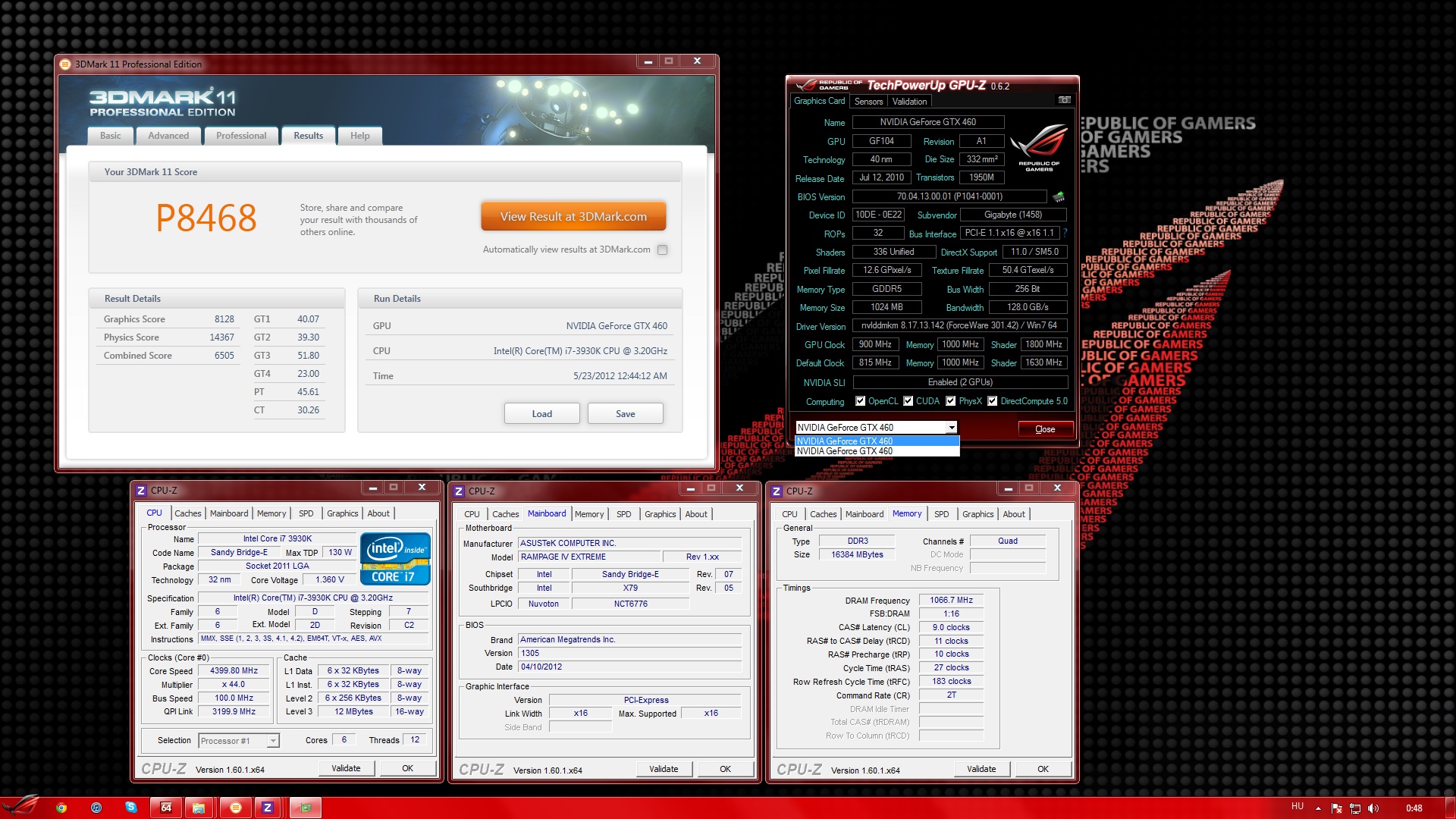Open Chrome from the taskbar
Viewport: 1456px width, 819px height.
[61, 808]
